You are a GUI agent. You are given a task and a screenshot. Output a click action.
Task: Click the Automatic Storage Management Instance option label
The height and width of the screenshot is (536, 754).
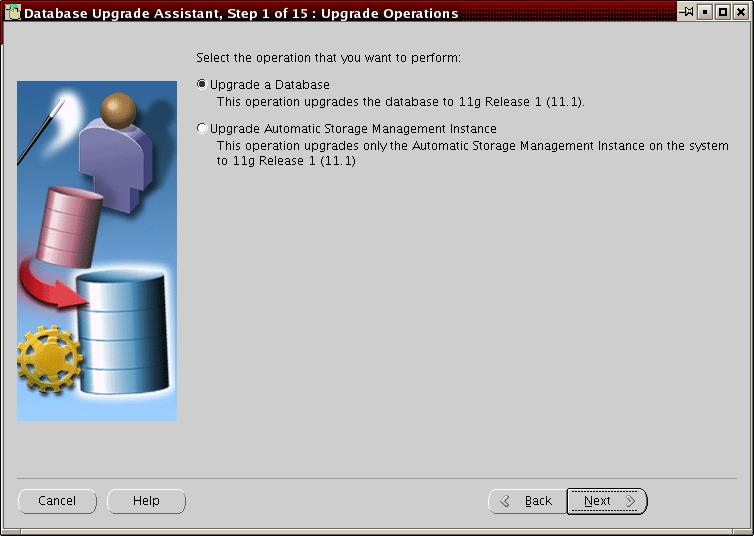pos(353,129)
